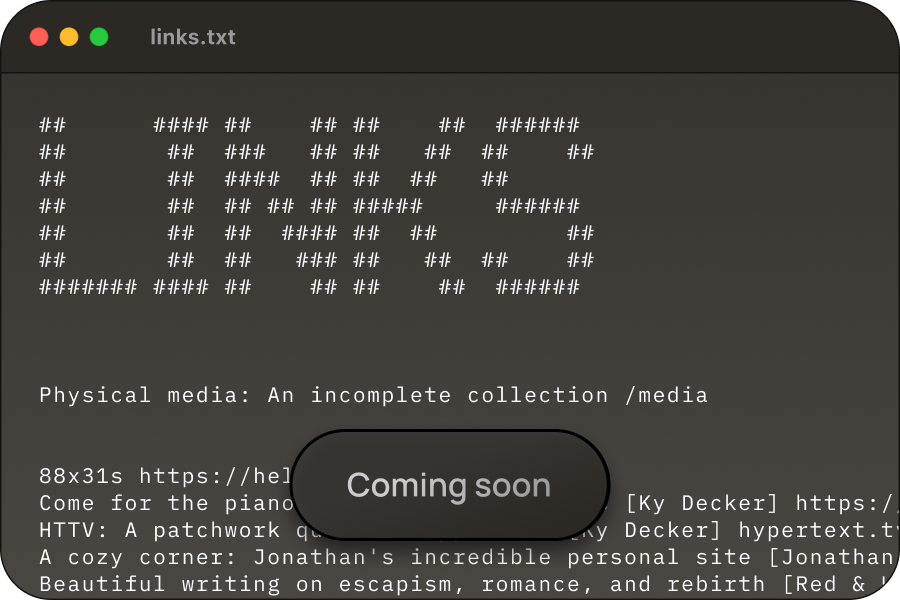Click the red close window button
900x600 pixels.
(39, 37)
